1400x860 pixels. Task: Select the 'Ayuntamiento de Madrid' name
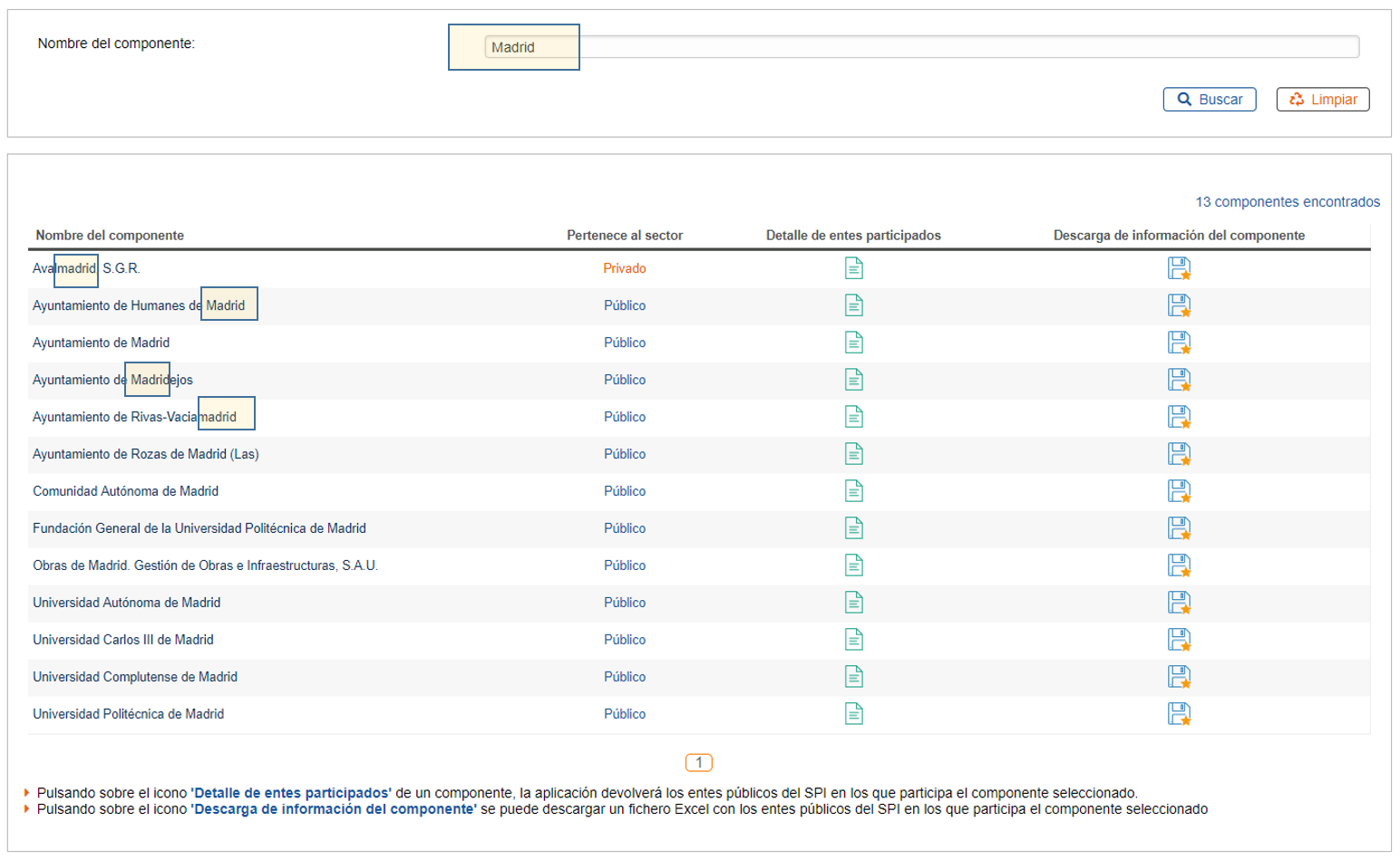pyautogui.click(x=101, y=343)
